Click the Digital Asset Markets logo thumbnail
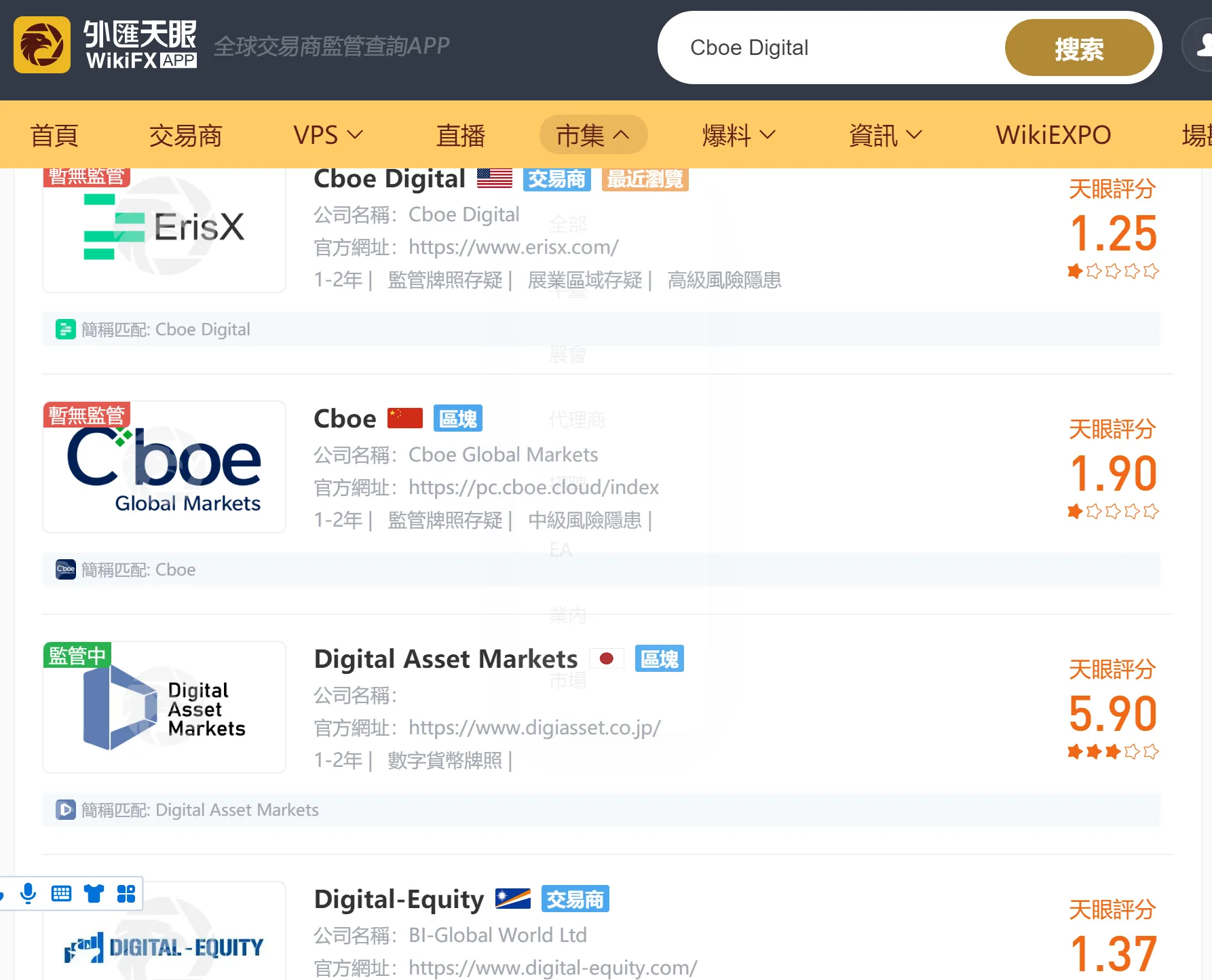The width and height of the screenshot is (1212, 980). tap(164, 707)
